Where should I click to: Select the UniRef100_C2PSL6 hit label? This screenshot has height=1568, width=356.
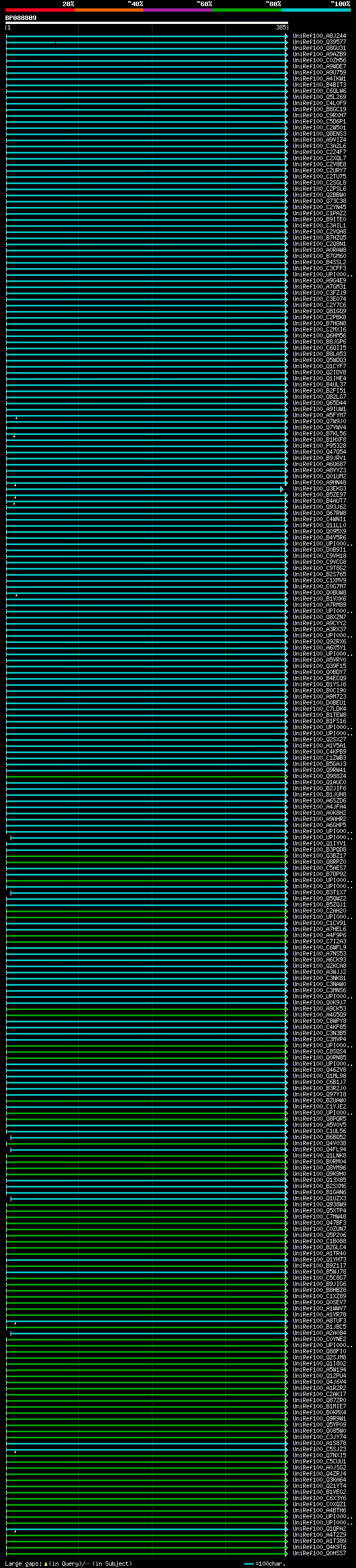(319, 189)
